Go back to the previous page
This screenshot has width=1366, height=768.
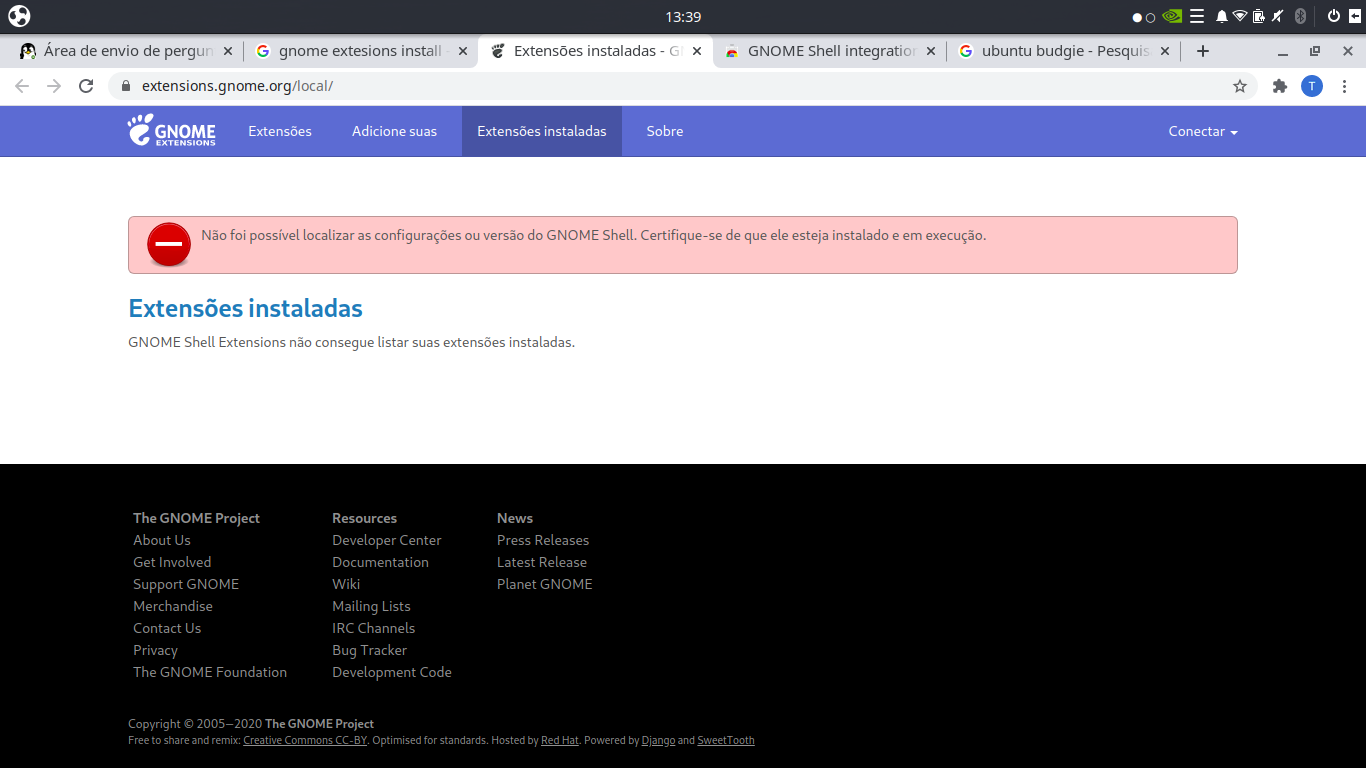pyautogui.click(x=22, y=86)
